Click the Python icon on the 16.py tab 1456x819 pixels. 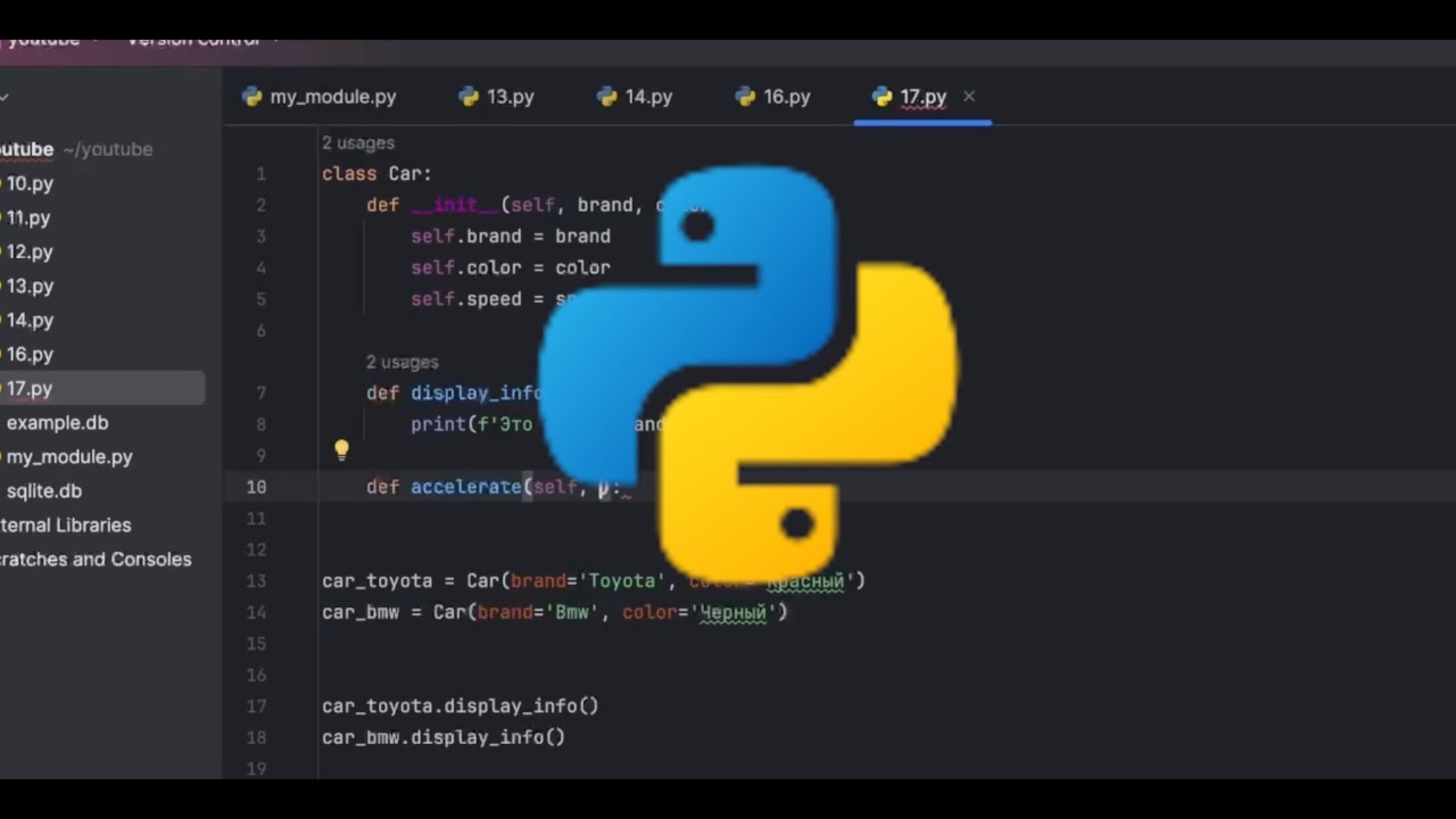pyautogui.click(x=746, y=96)
